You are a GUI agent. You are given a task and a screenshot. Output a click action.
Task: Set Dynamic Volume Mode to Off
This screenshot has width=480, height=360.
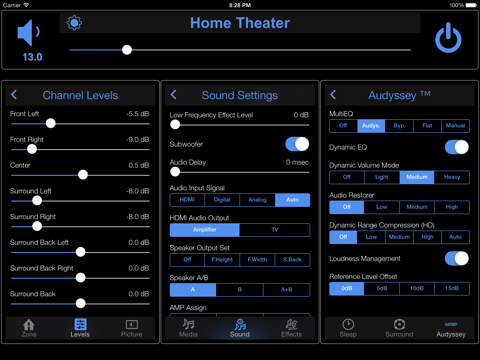pos(347,177)
